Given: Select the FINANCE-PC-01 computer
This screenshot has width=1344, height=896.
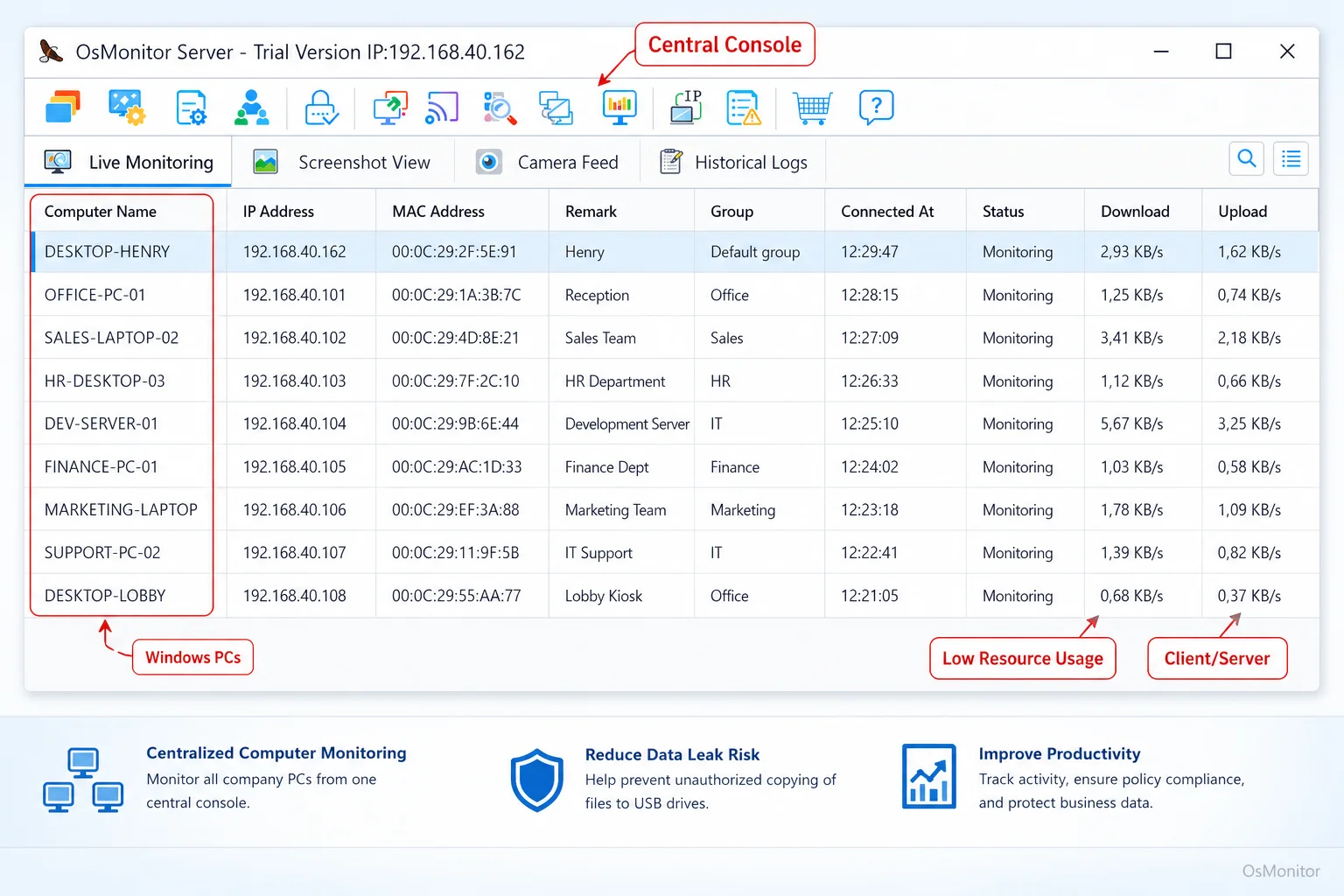Looking at the screenshot, I should [101, 467].
